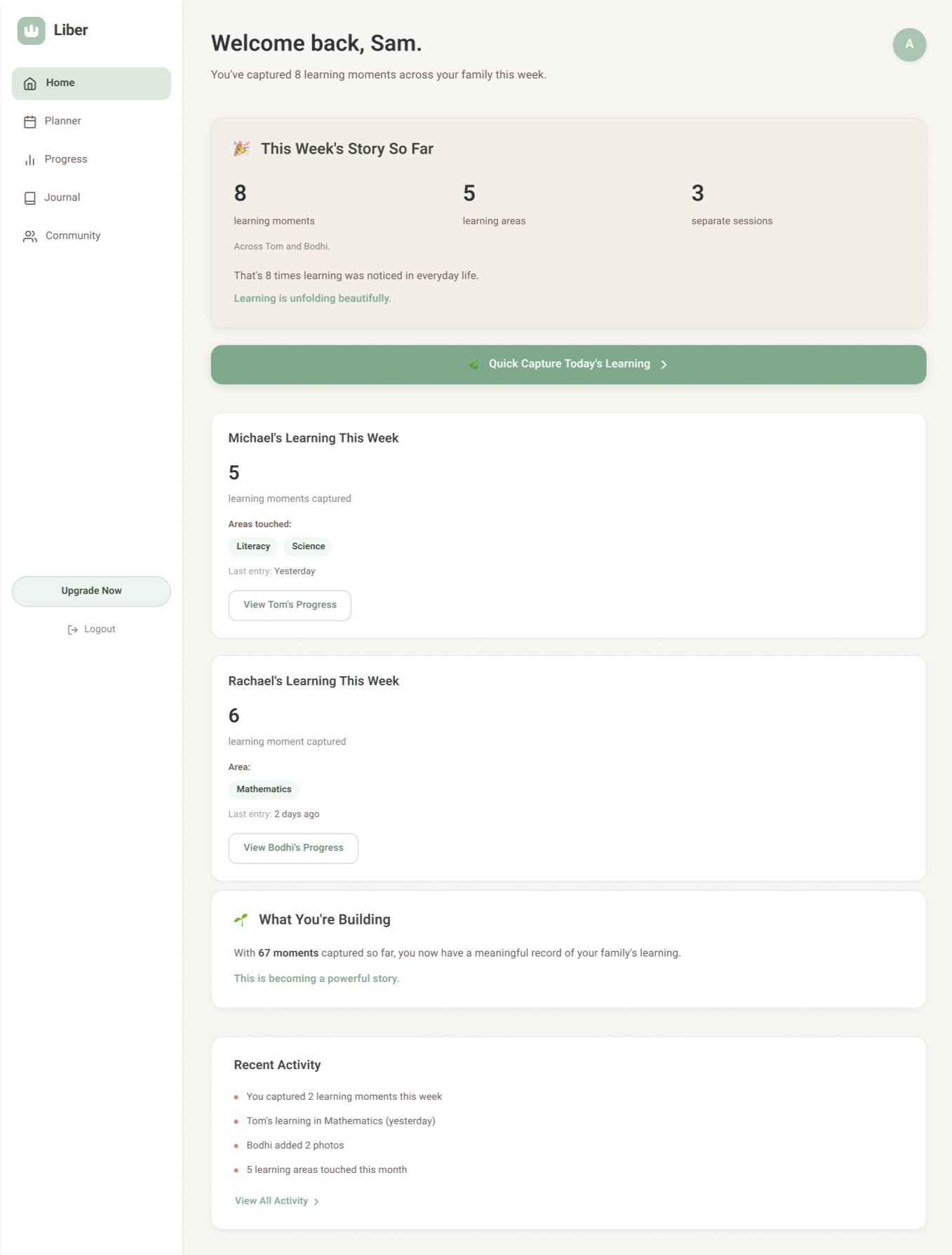The image size is (952, 1255).
Task: Click the Community people icon
Action: [29, 236]
